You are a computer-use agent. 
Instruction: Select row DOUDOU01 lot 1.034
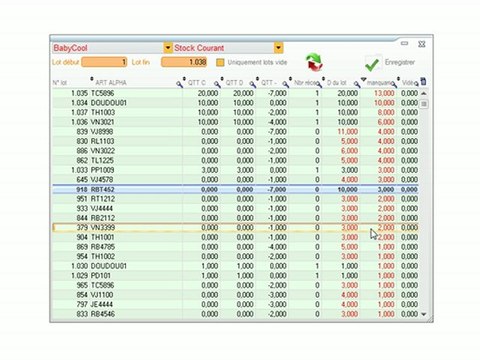pyautogui.click(x=235, y=103)
